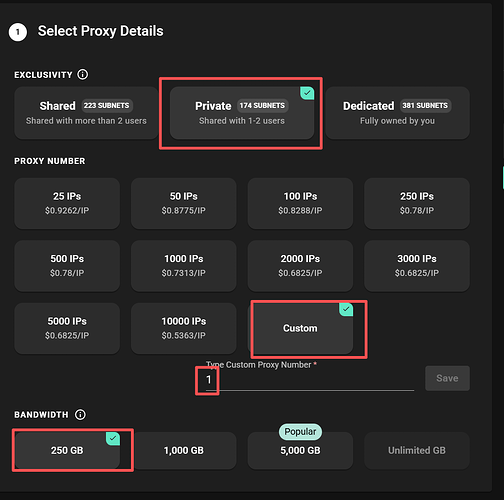Click the Save button
Screen dimensions: 504x500
pos(447,378)
